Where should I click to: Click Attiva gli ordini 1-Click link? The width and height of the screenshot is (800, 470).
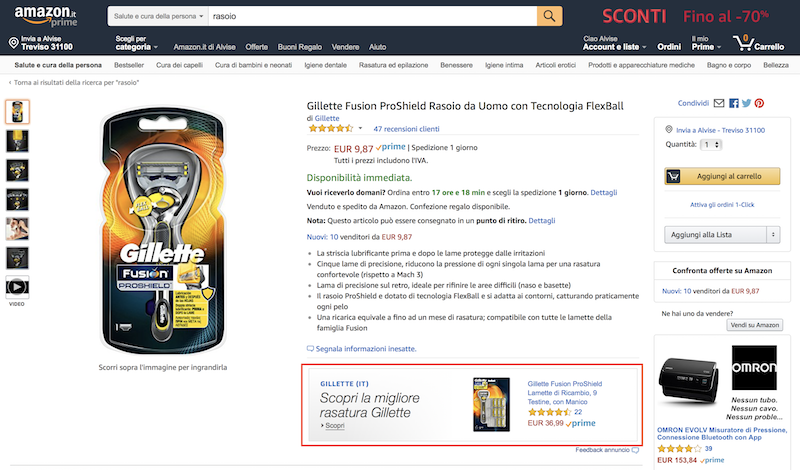point(720,205)
